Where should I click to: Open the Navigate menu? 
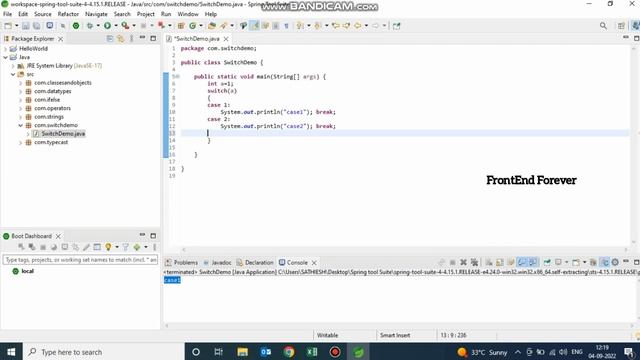pos(96,14)
